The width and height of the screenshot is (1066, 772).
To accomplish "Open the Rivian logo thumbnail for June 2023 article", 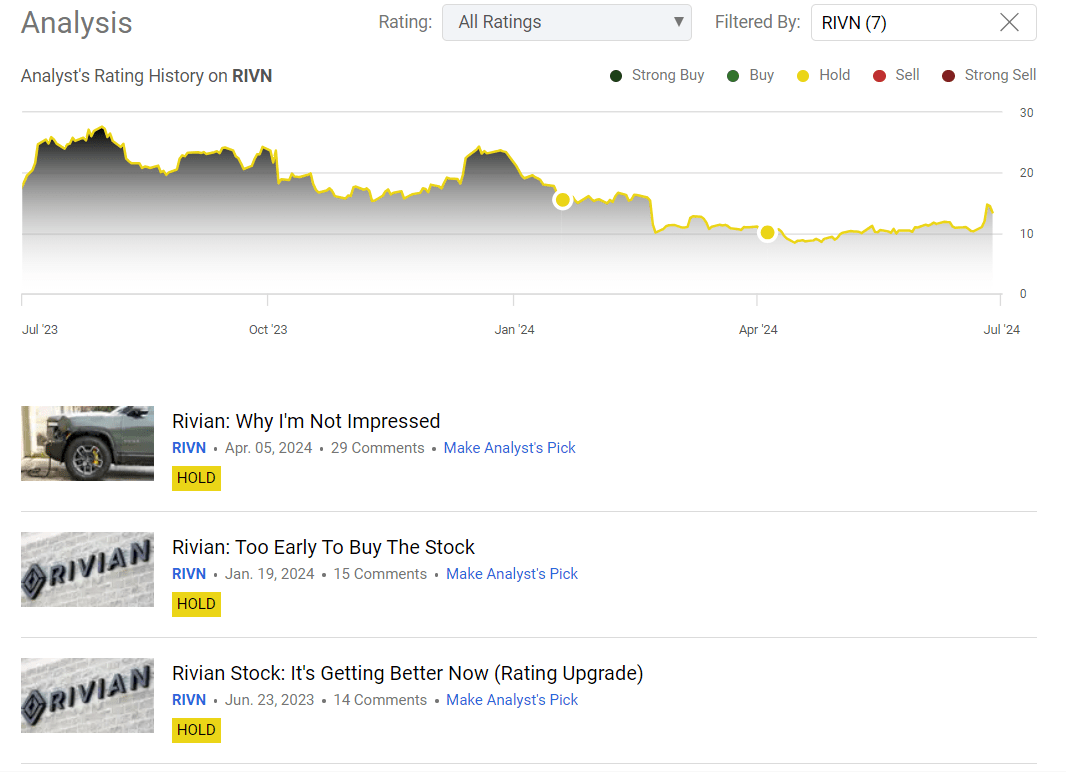I will [x=87, y=695].
